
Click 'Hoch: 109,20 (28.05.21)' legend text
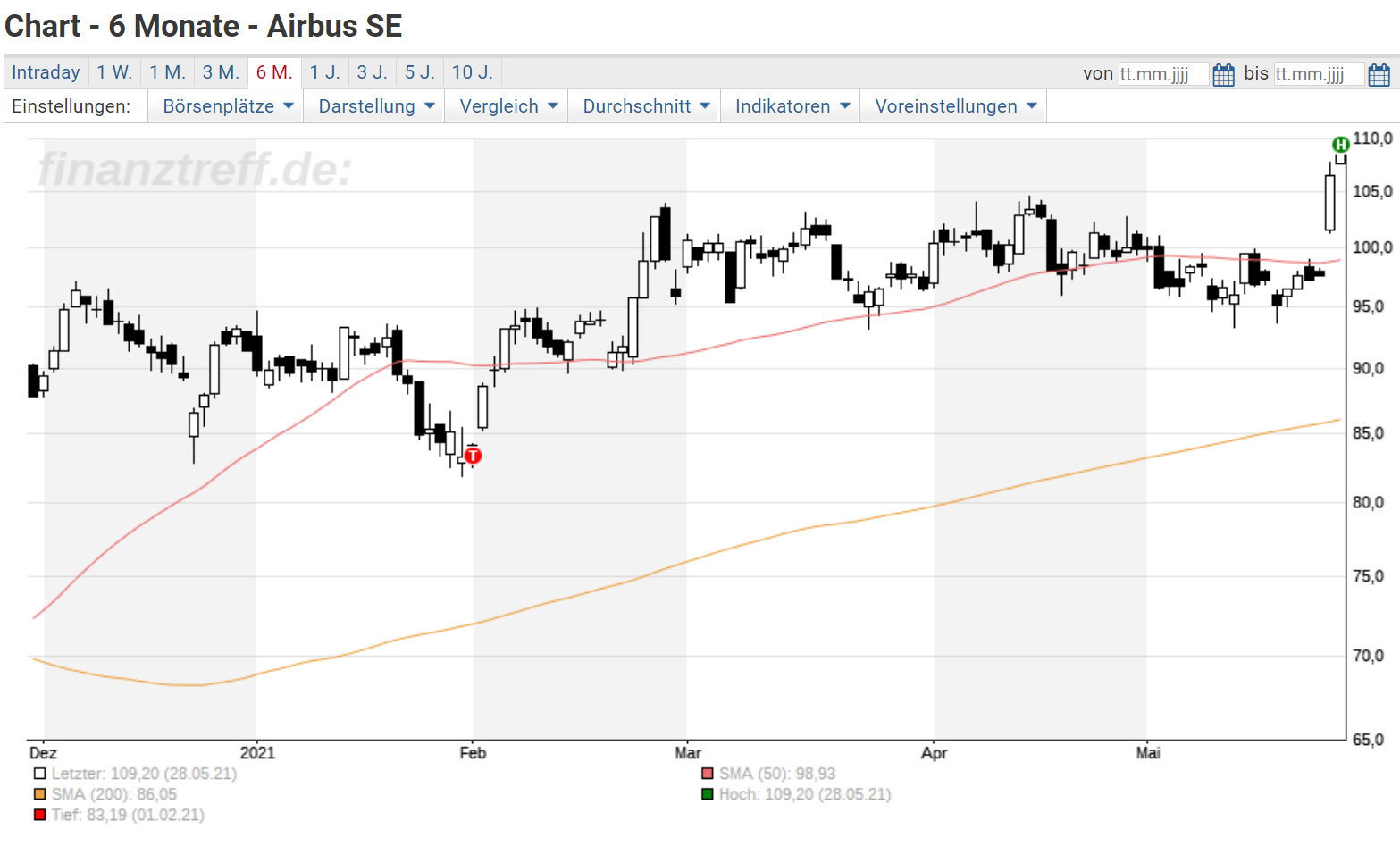click(x=805, y=794)
